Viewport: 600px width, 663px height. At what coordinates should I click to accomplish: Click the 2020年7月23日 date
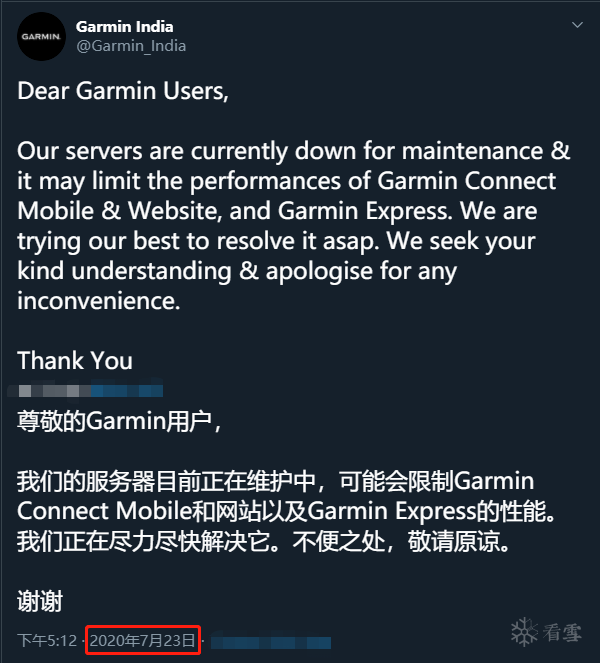pyautogui.click(x=142, y=640)
